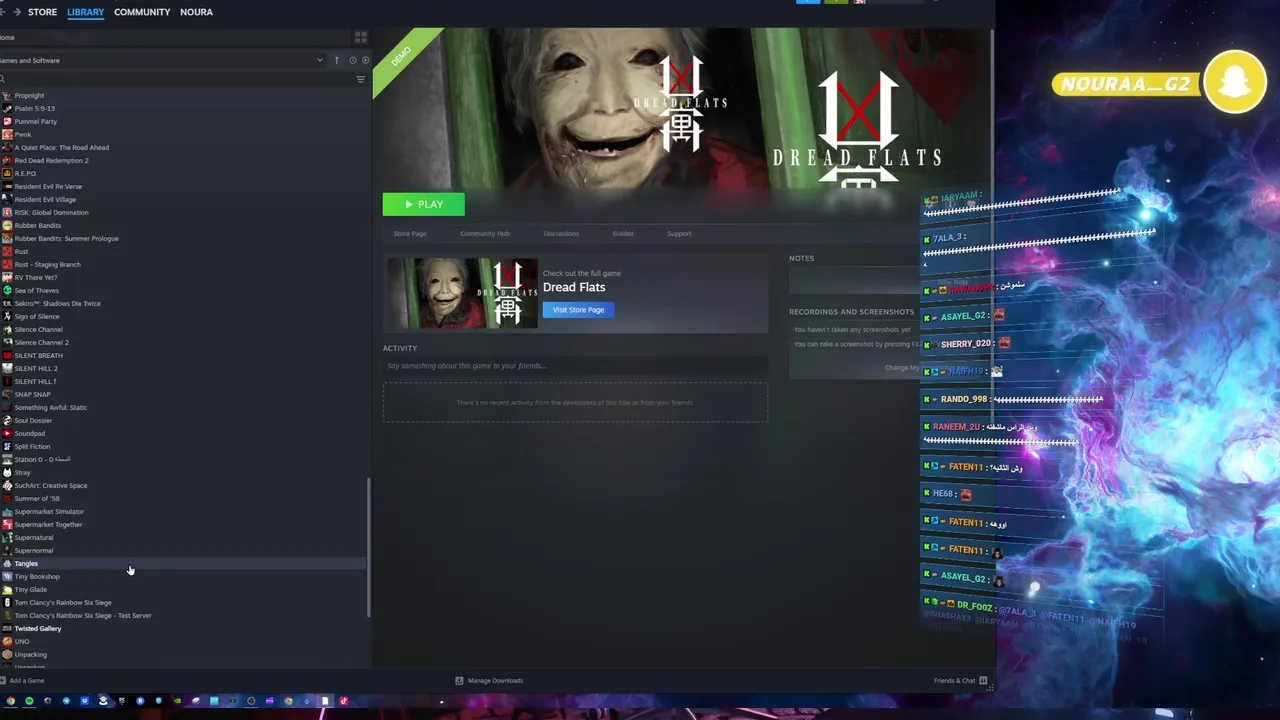1280x720 pixels.
Task: Switch to the LIBRARY tab
Action: (x=85, y=12)
